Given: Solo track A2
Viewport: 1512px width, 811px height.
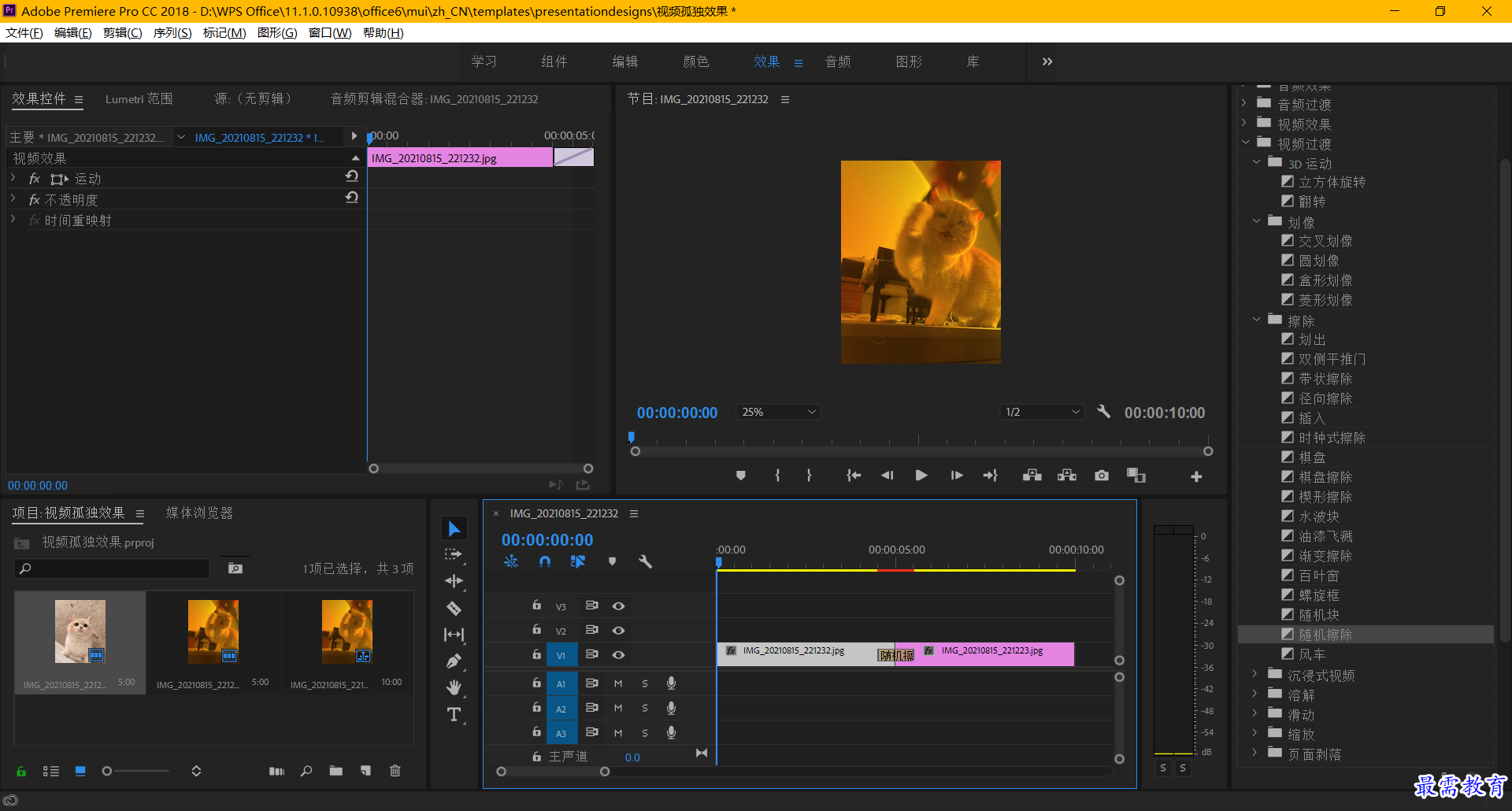Looking at the screenshot, I should pos(645,708).
